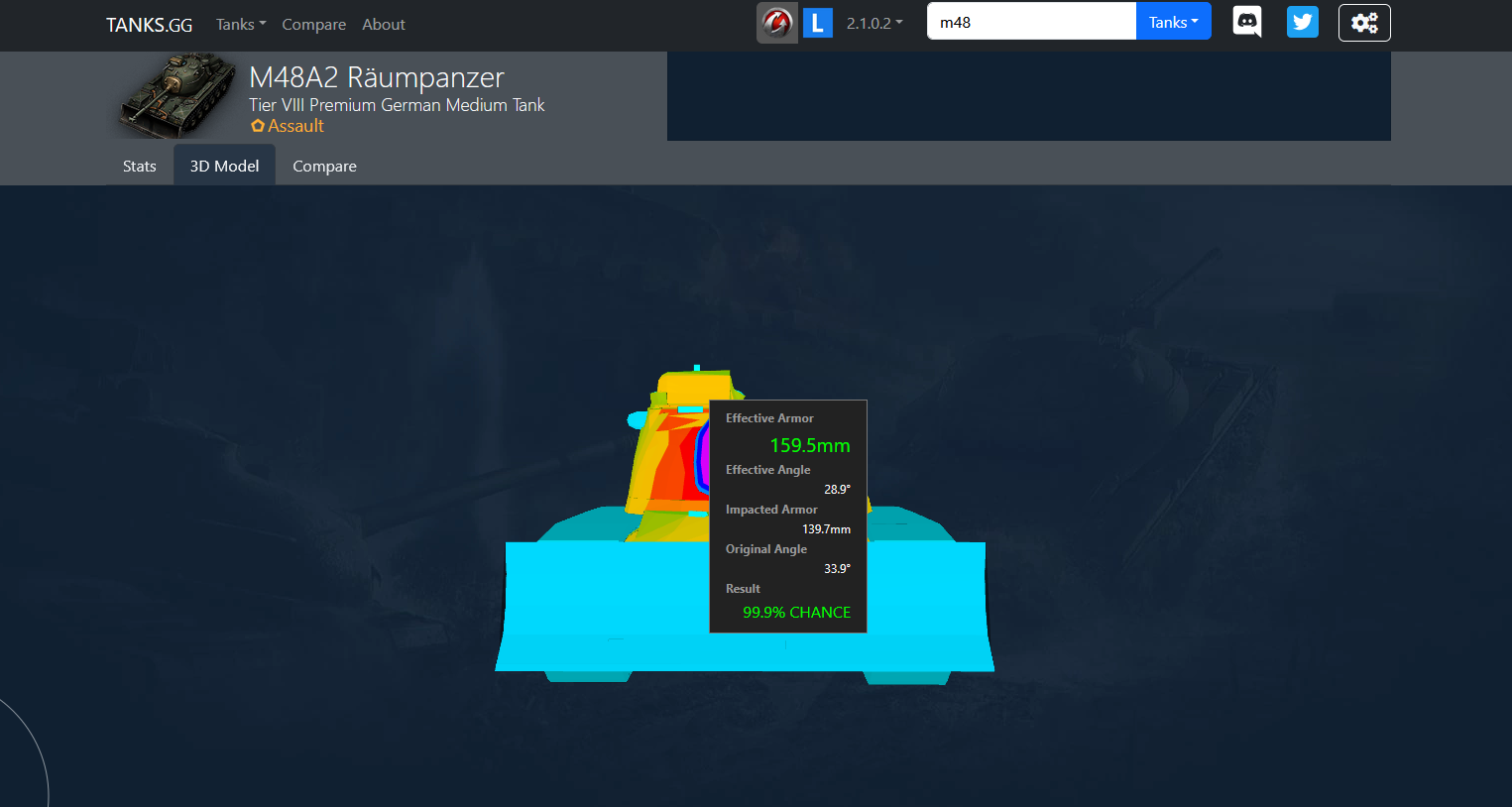Focus the search field containing m48
This screenshot has width=1512, height=807.
pos(1031,22)
